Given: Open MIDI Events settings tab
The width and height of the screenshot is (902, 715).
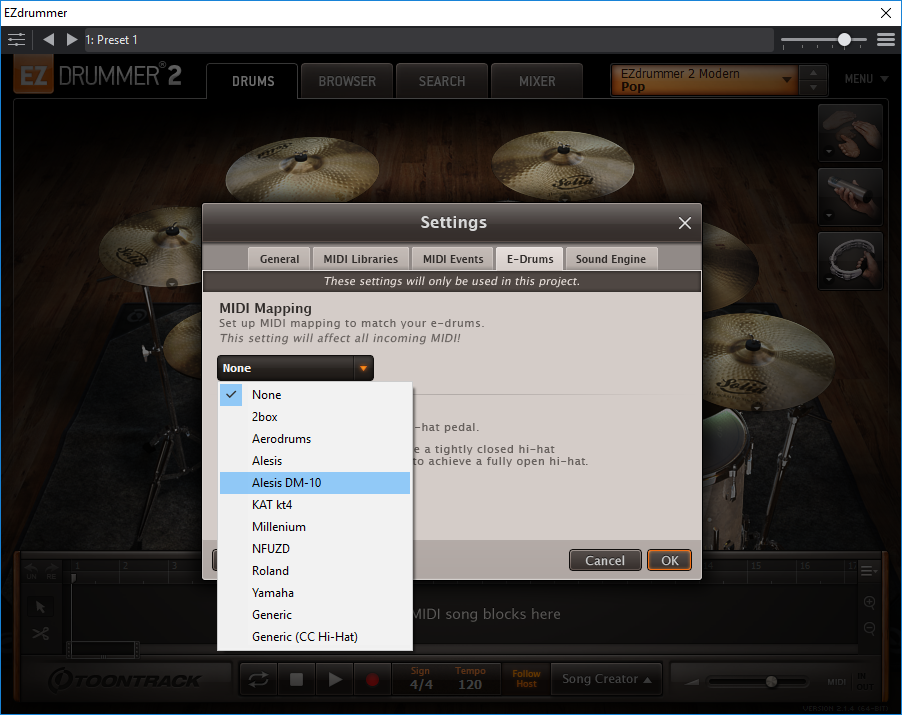Looking at the screenshot, I should coord(453,259).
